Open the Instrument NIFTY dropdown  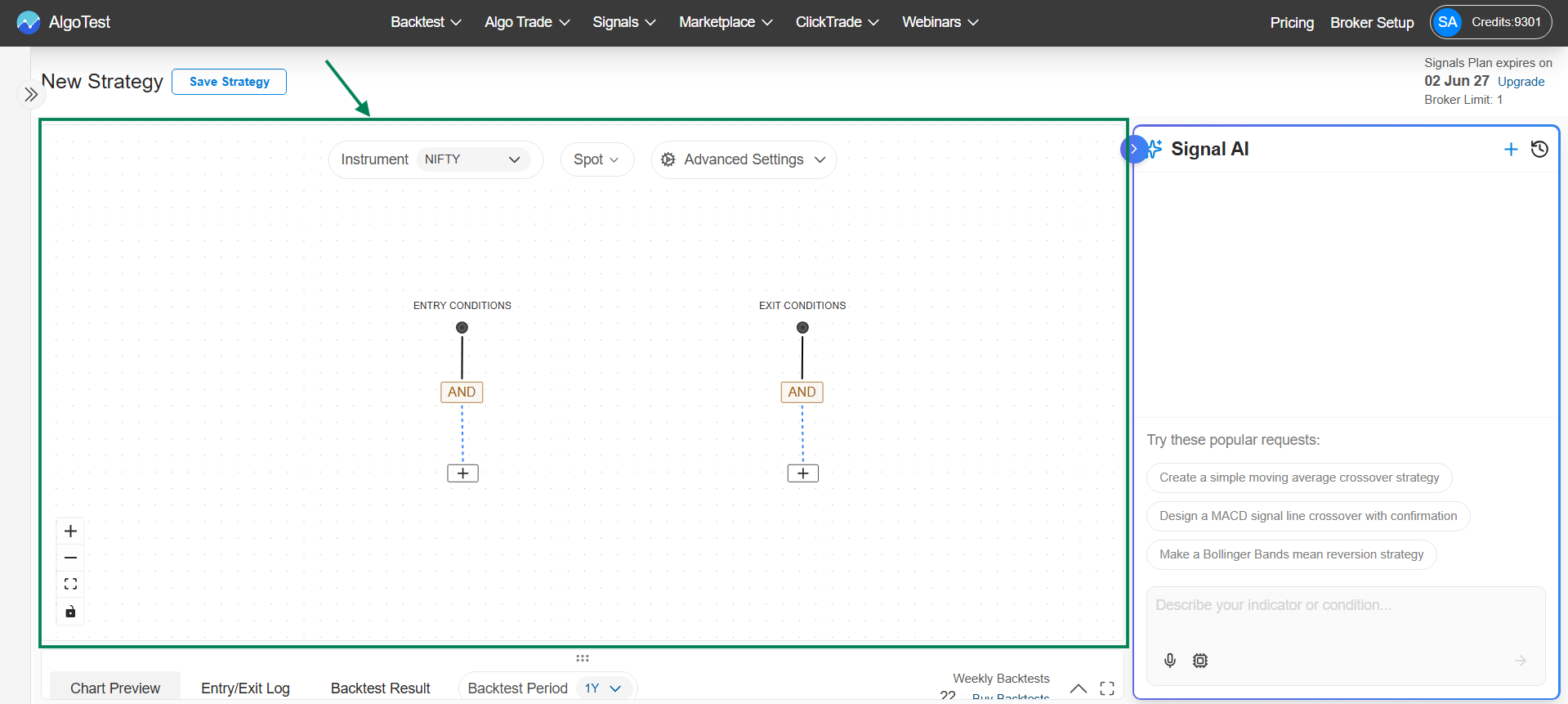tap(472, 159)
